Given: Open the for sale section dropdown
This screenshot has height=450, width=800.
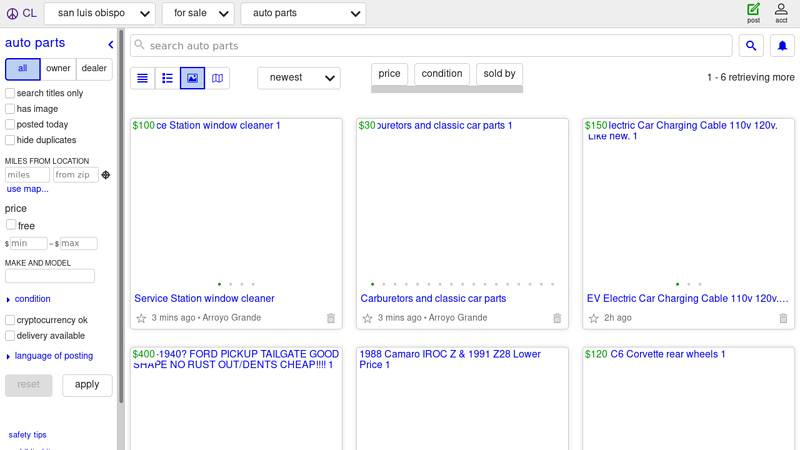Looking at the screenshot, I should (x=198, y=13).
